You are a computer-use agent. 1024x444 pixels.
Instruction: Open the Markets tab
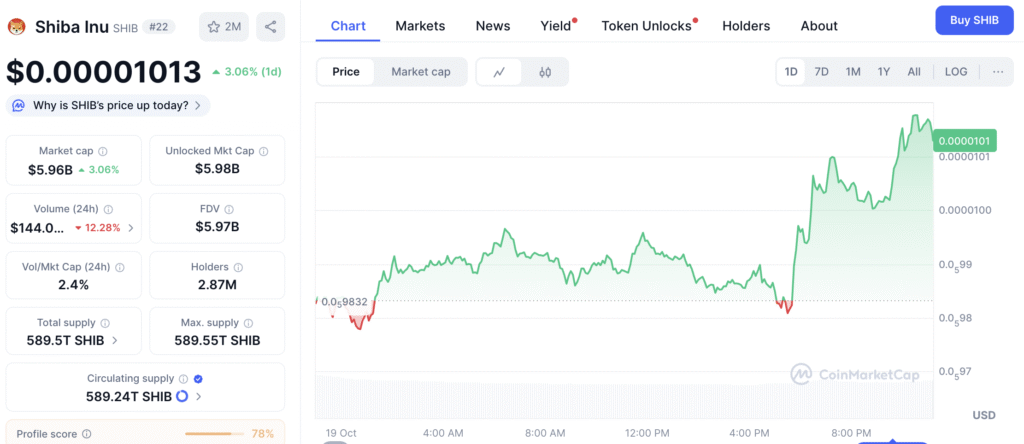click(420, 26)
